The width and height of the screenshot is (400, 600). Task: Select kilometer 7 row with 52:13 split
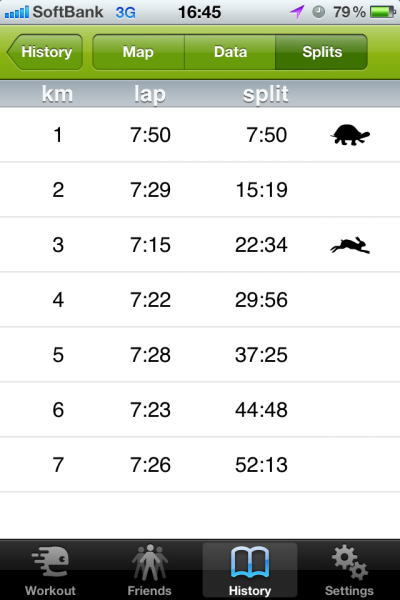point(200,465)
